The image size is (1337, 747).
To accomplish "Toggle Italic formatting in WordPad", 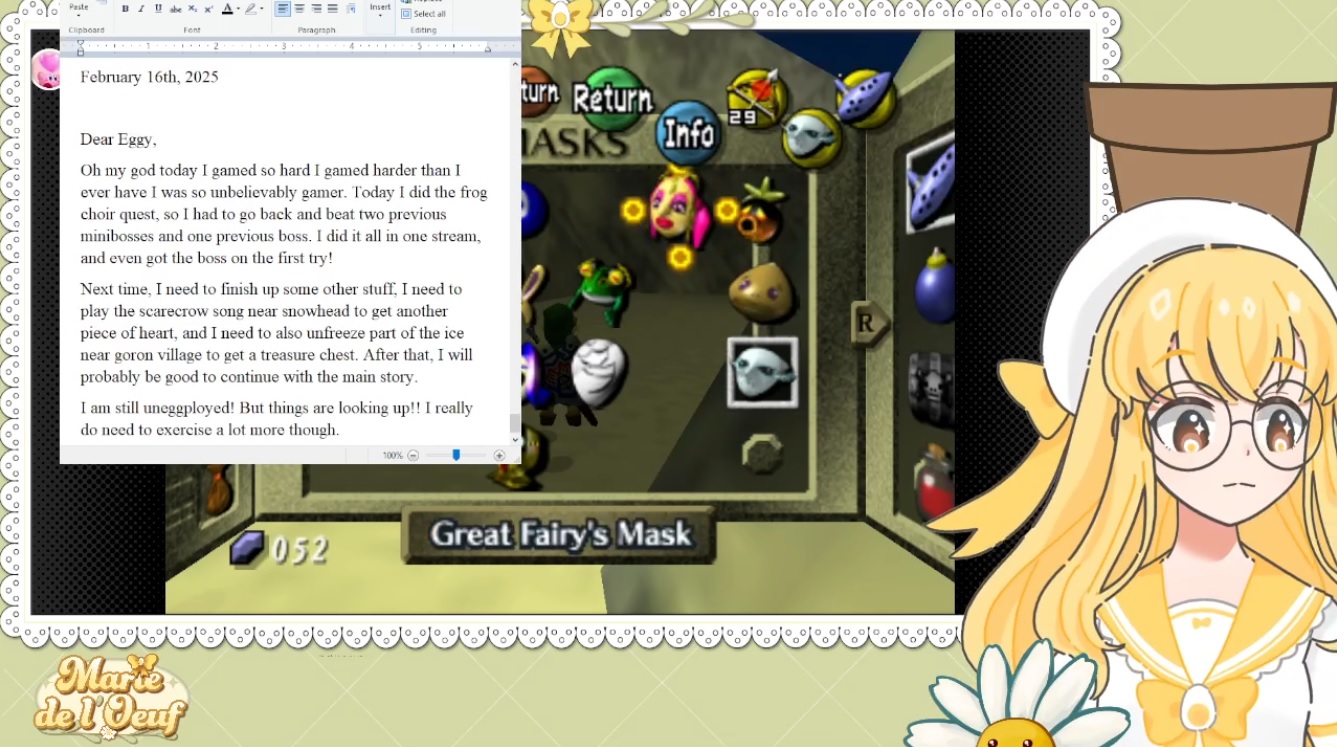I will pos(141,9).
